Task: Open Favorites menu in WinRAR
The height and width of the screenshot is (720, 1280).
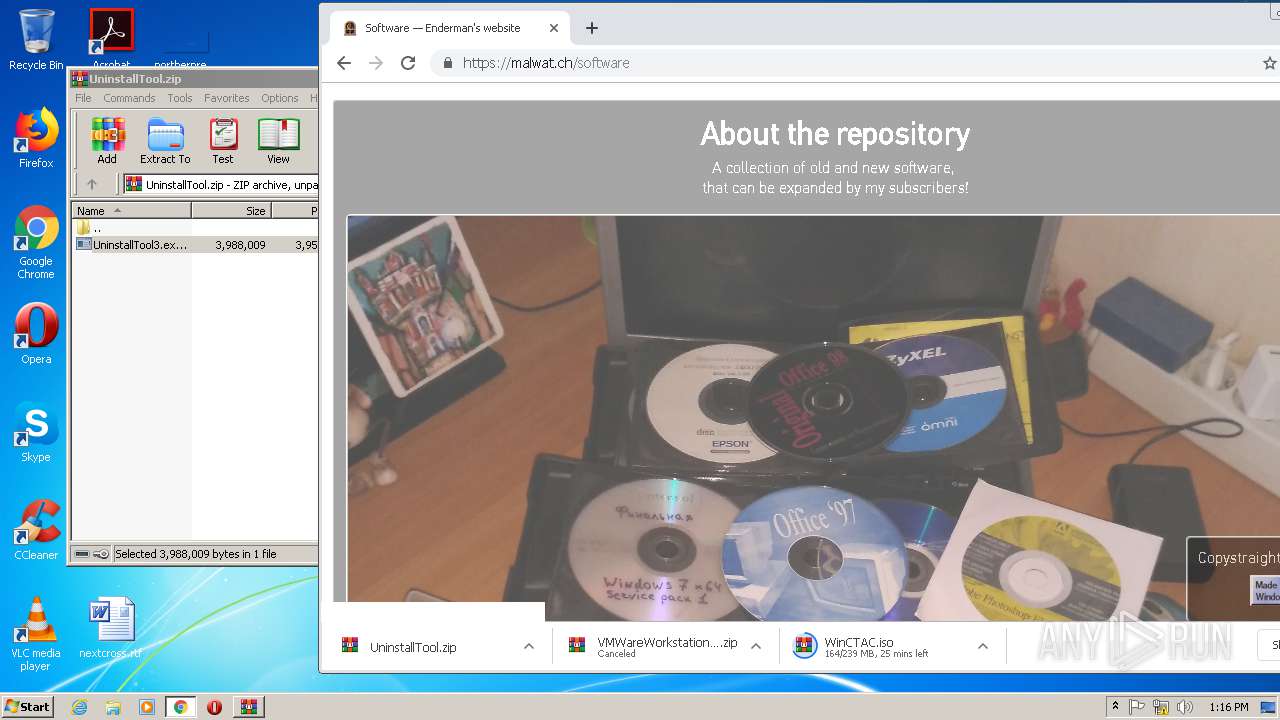Action: pyautogui.click(x=227, y=98)
